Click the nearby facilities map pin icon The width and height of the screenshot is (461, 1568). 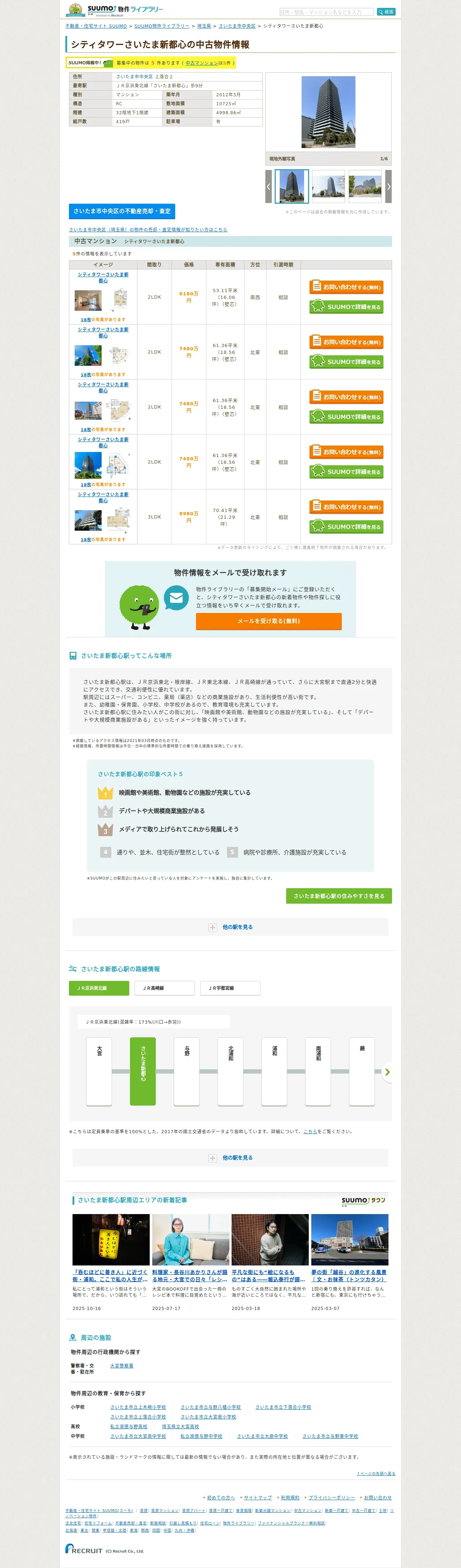[73, 1337]
